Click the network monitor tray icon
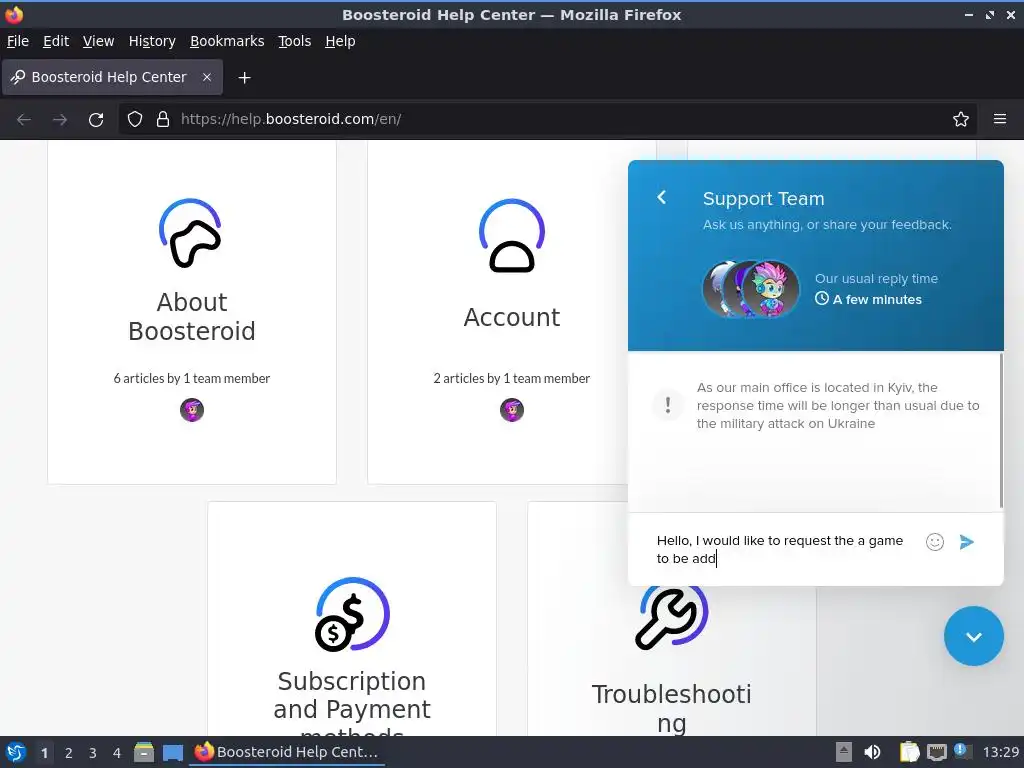 936,752
